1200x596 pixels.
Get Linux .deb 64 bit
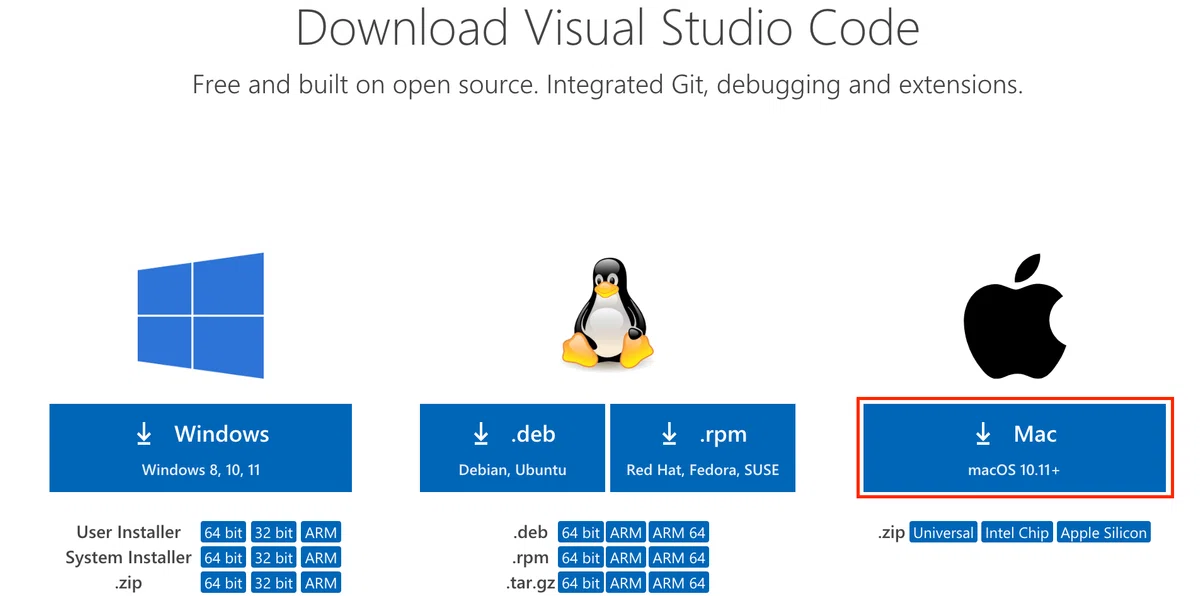point(581,532)
